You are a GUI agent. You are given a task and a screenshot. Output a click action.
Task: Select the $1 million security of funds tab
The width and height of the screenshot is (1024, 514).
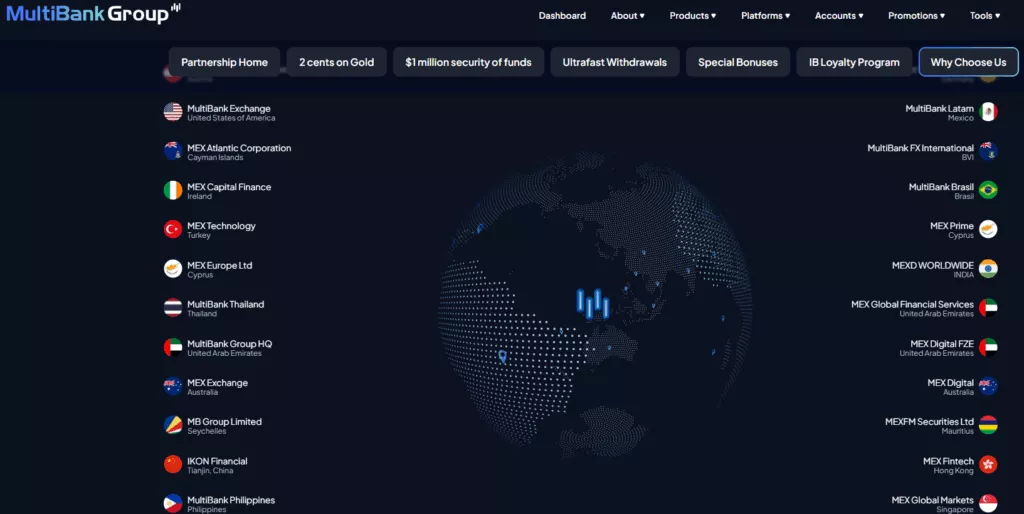point(468,62)
